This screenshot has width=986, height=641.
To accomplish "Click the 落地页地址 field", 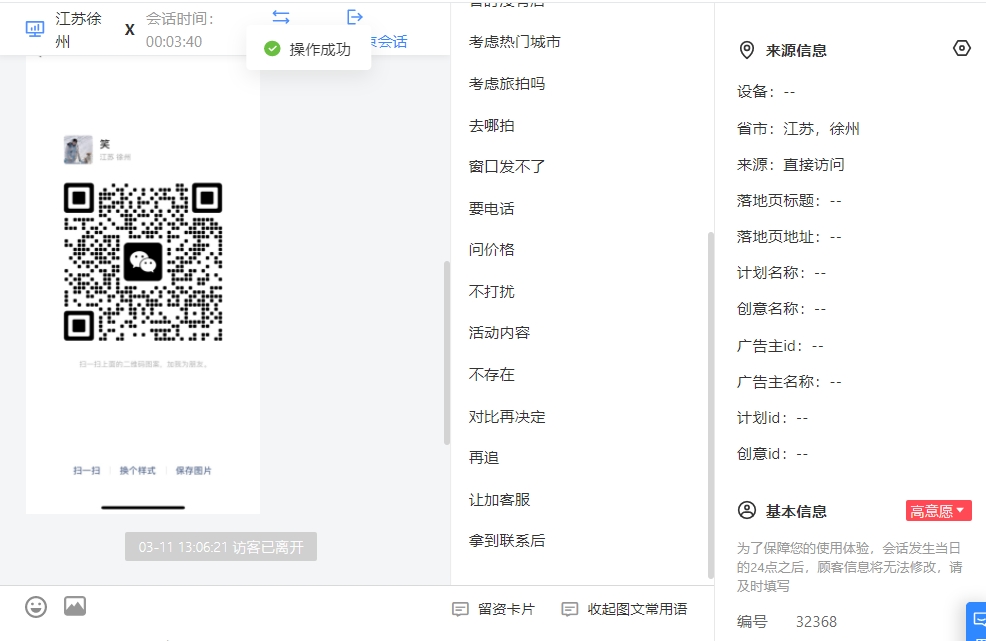I will 789,237.
